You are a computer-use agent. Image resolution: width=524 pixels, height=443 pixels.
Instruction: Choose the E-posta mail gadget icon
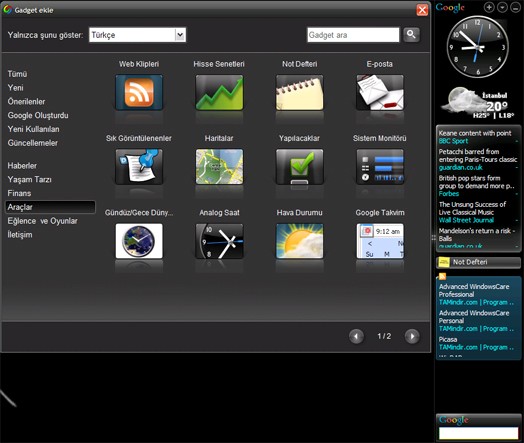pos(380,93)
